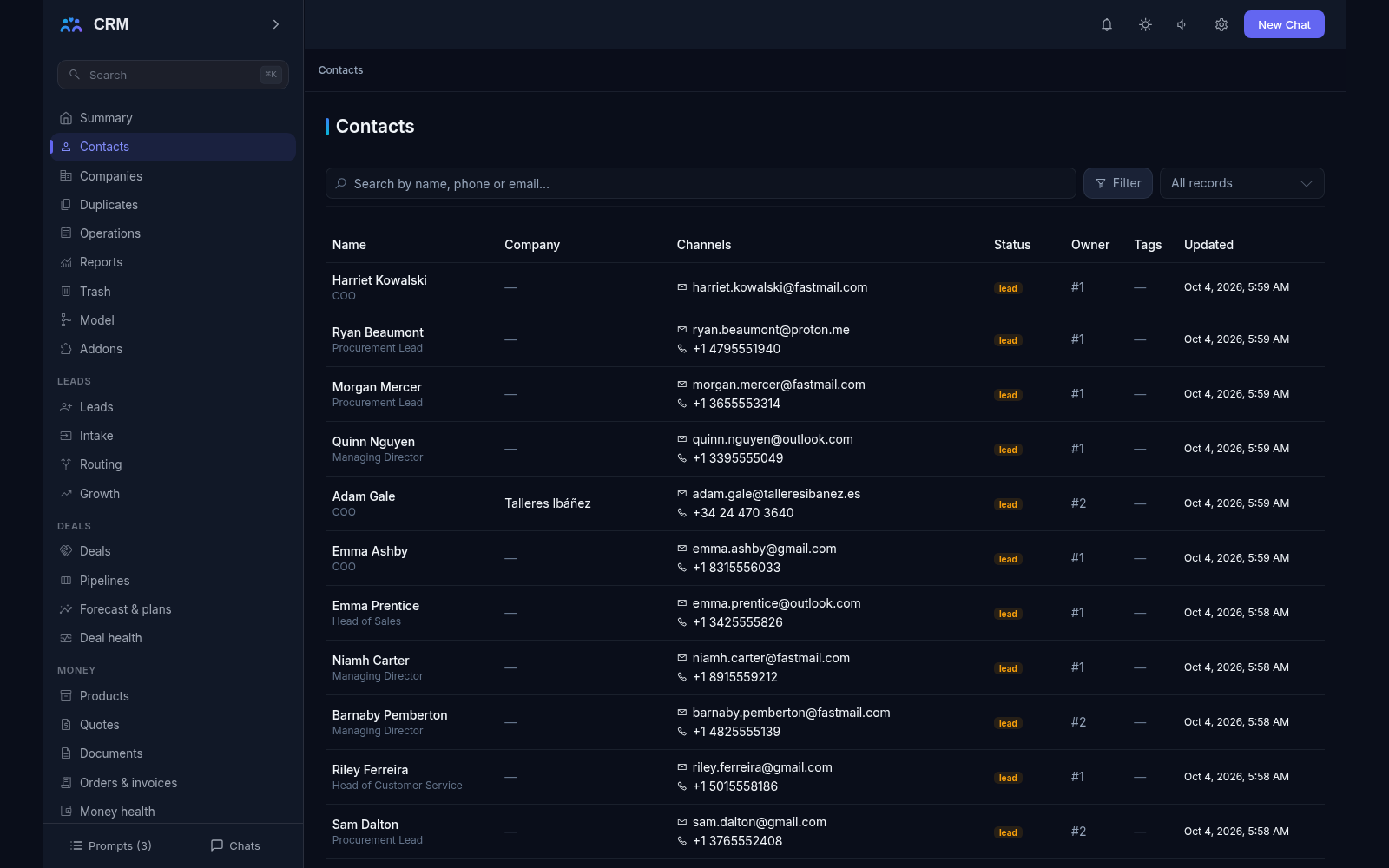Click company Talleres Ibáñez
Image resolution: width=1389 pixels, height=868 pixels.
point(548,503)
